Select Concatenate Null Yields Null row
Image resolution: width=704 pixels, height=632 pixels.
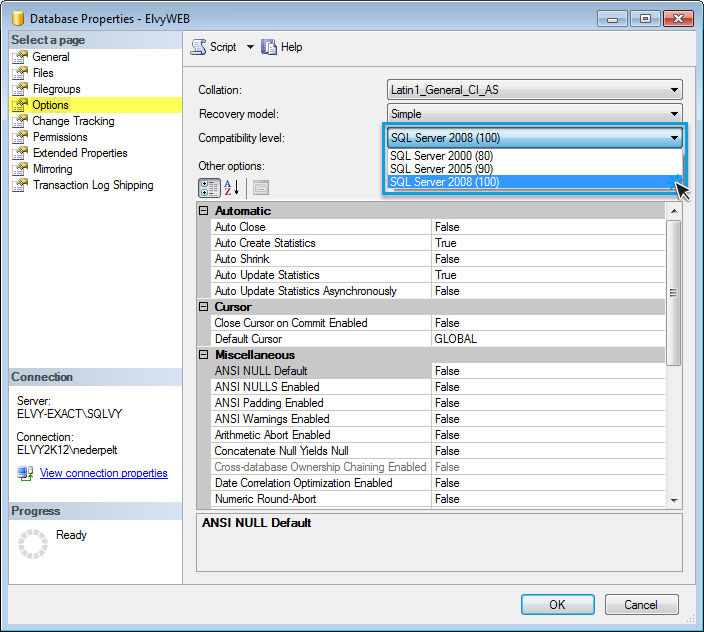438,451
